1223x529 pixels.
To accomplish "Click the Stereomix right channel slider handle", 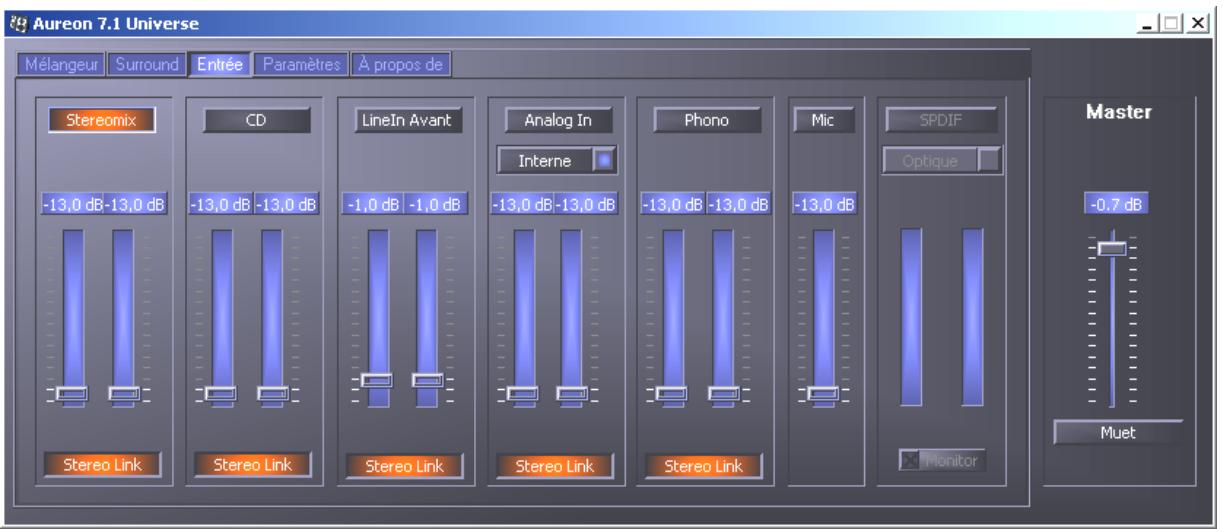I will pyautogui.click(x=123, y=394).
